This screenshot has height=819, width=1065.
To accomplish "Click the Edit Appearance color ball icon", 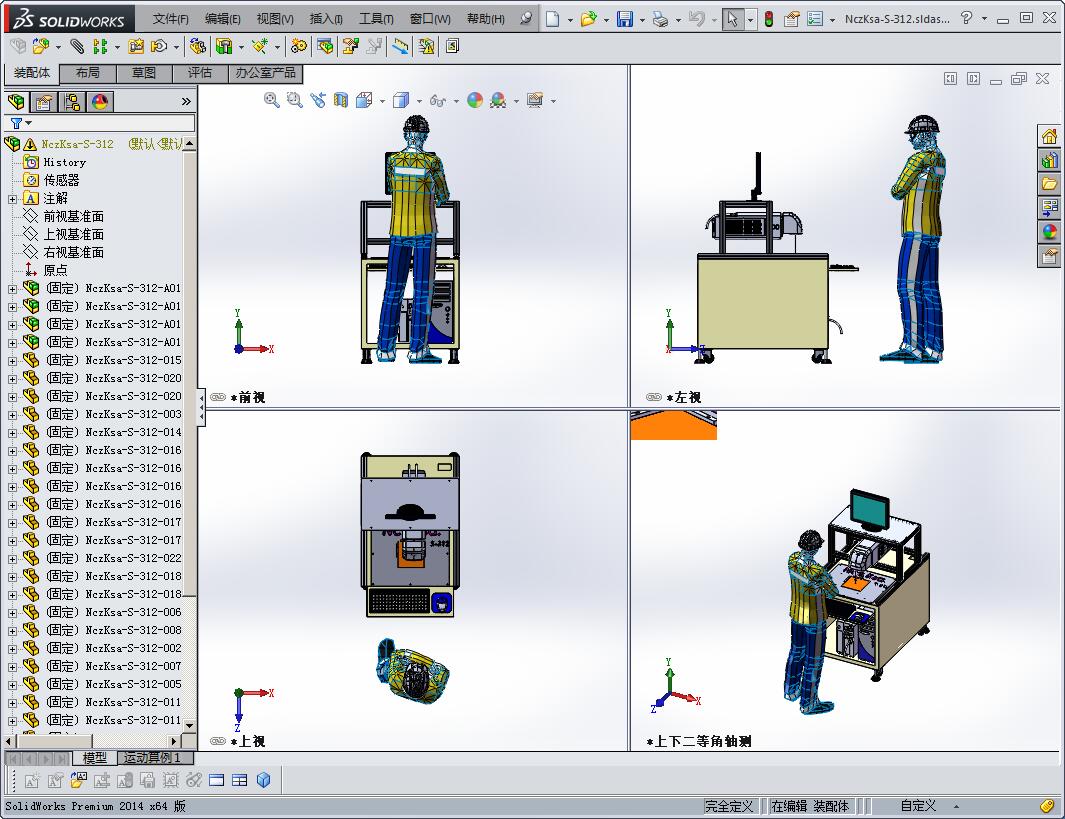I will tap(475, 101).
